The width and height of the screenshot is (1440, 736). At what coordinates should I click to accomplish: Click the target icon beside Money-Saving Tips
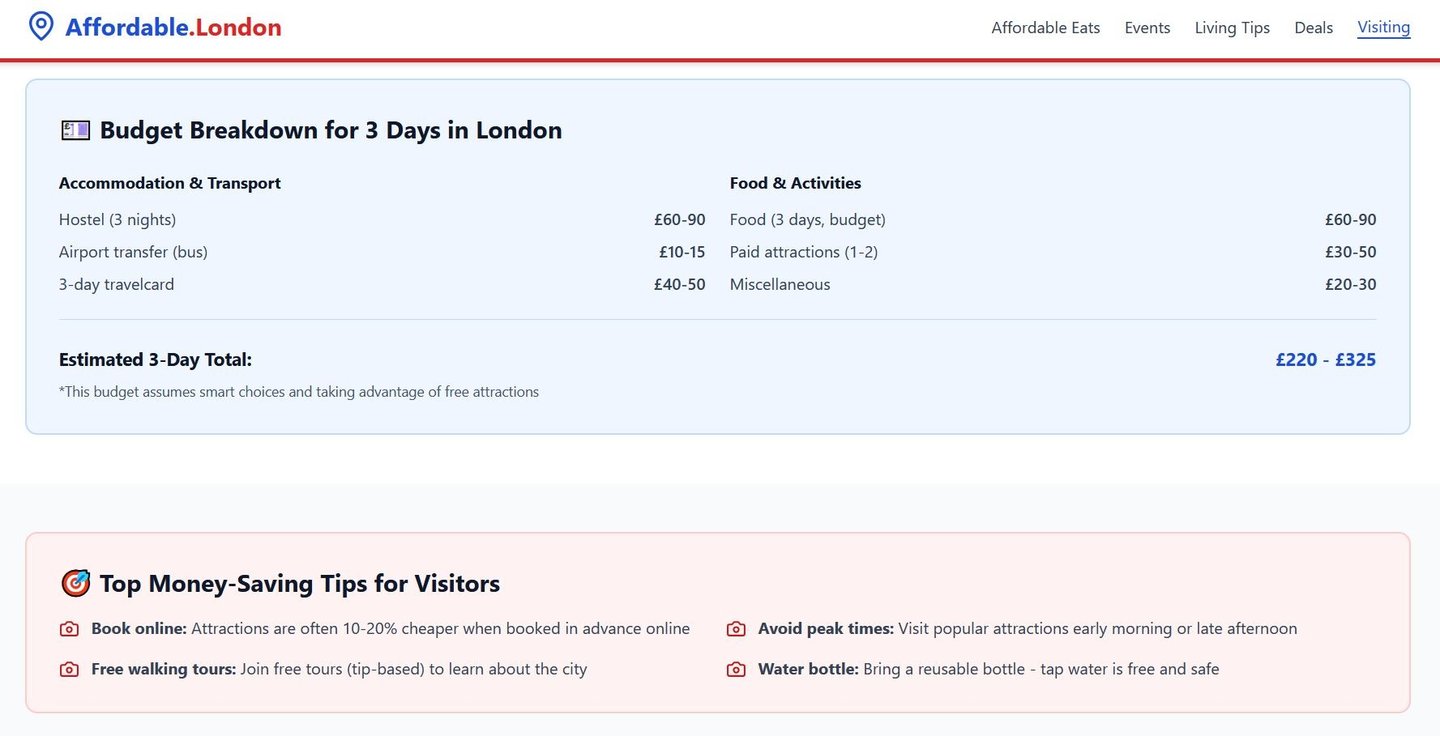[x=75, y=583]
